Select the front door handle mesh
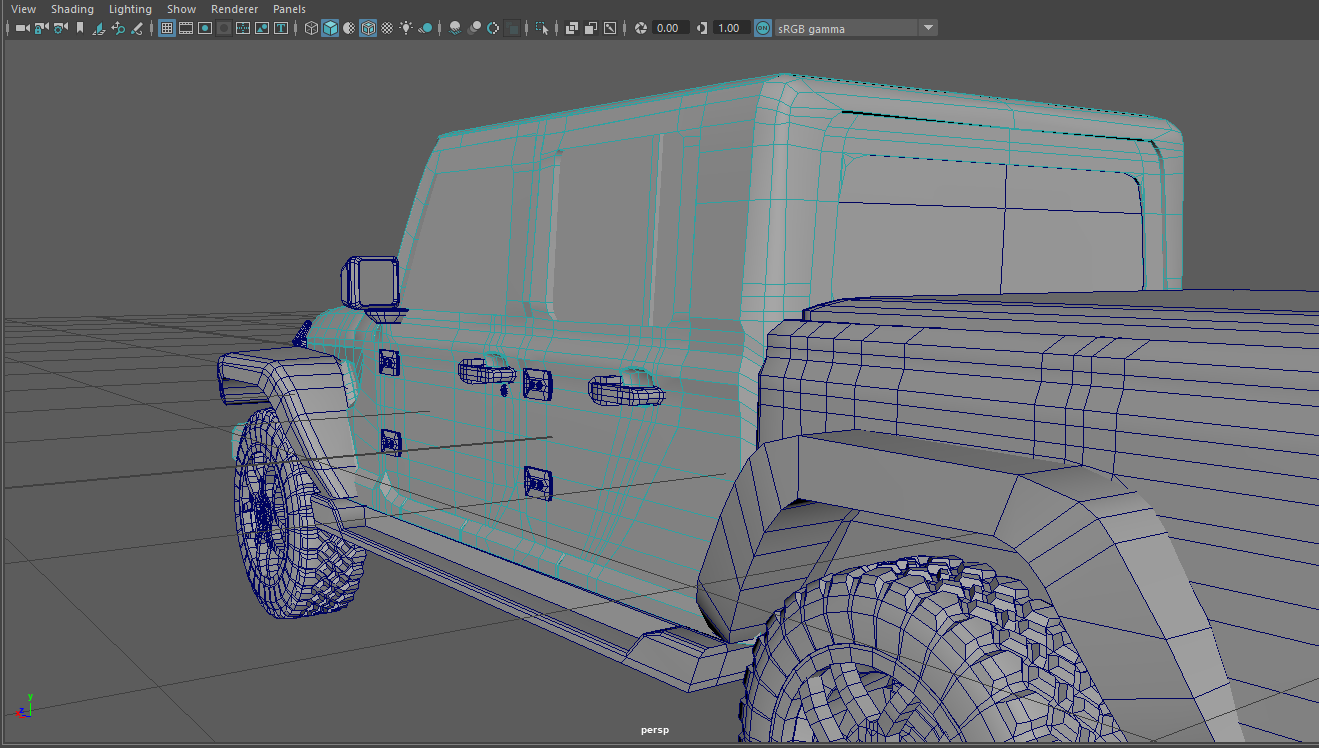Image resolution: width=1319 pixels, height=748 pixels. [x=486, y=371]
